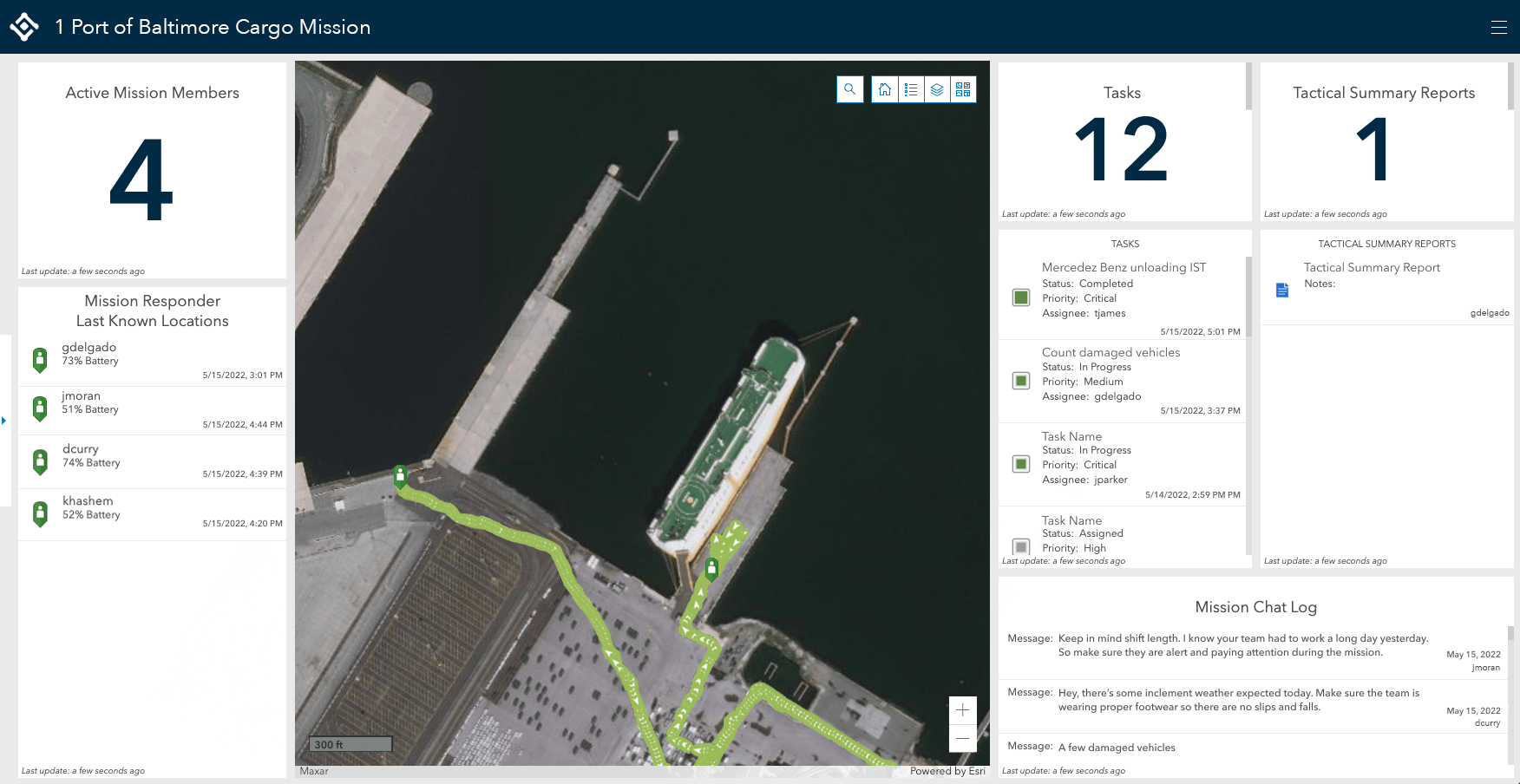Open the map layers list
1520x784 pixels.
pos(937,89)
